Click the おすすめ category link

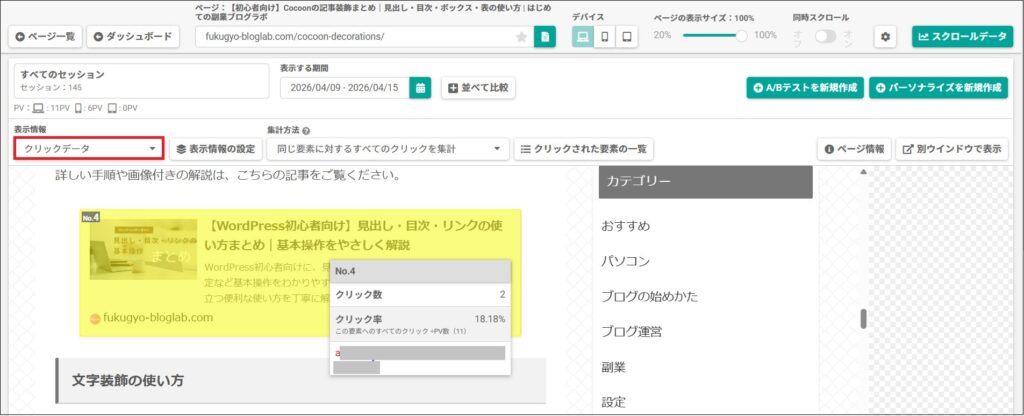pos(626,226)
